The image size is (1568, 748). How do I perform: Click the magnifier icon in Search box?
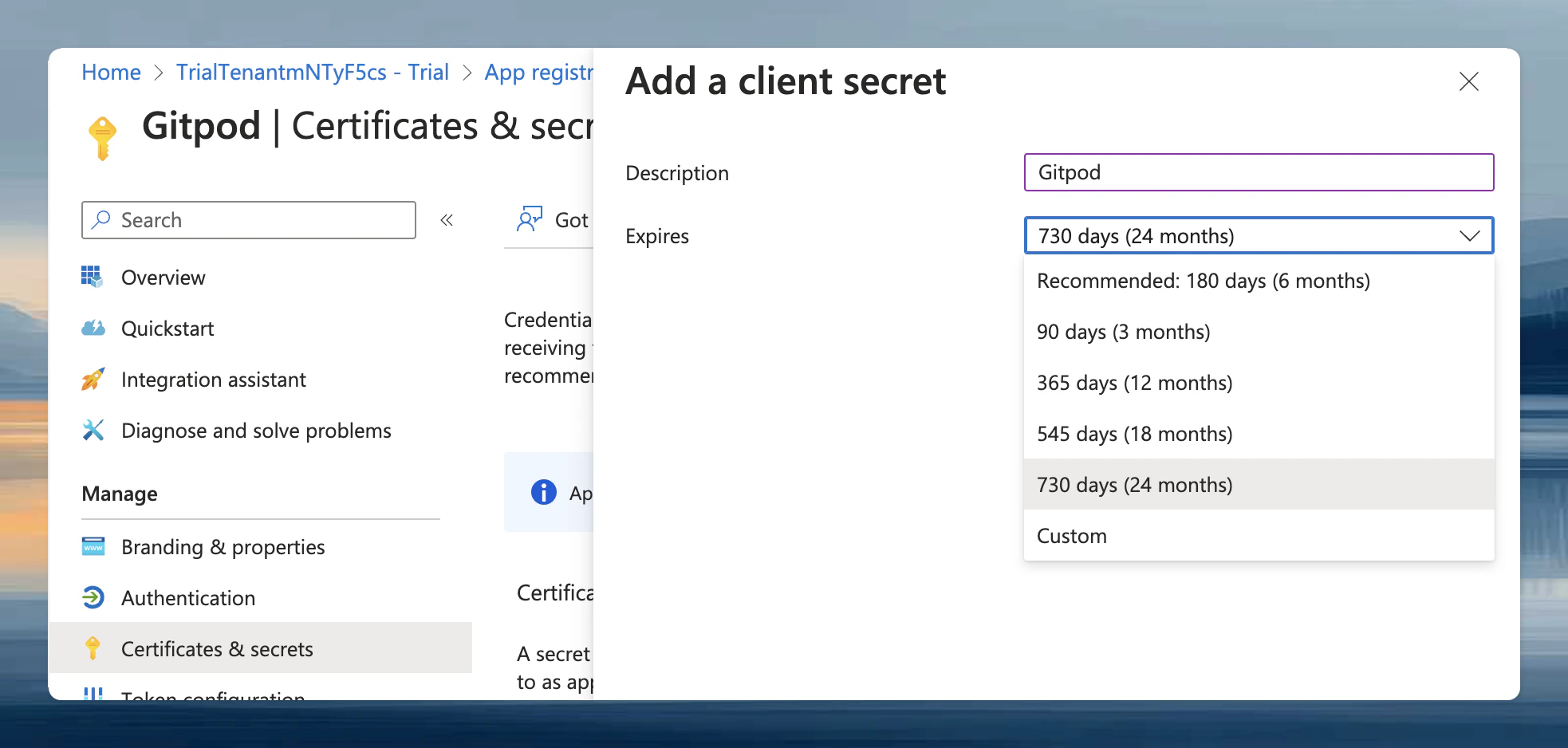[101, 219]
